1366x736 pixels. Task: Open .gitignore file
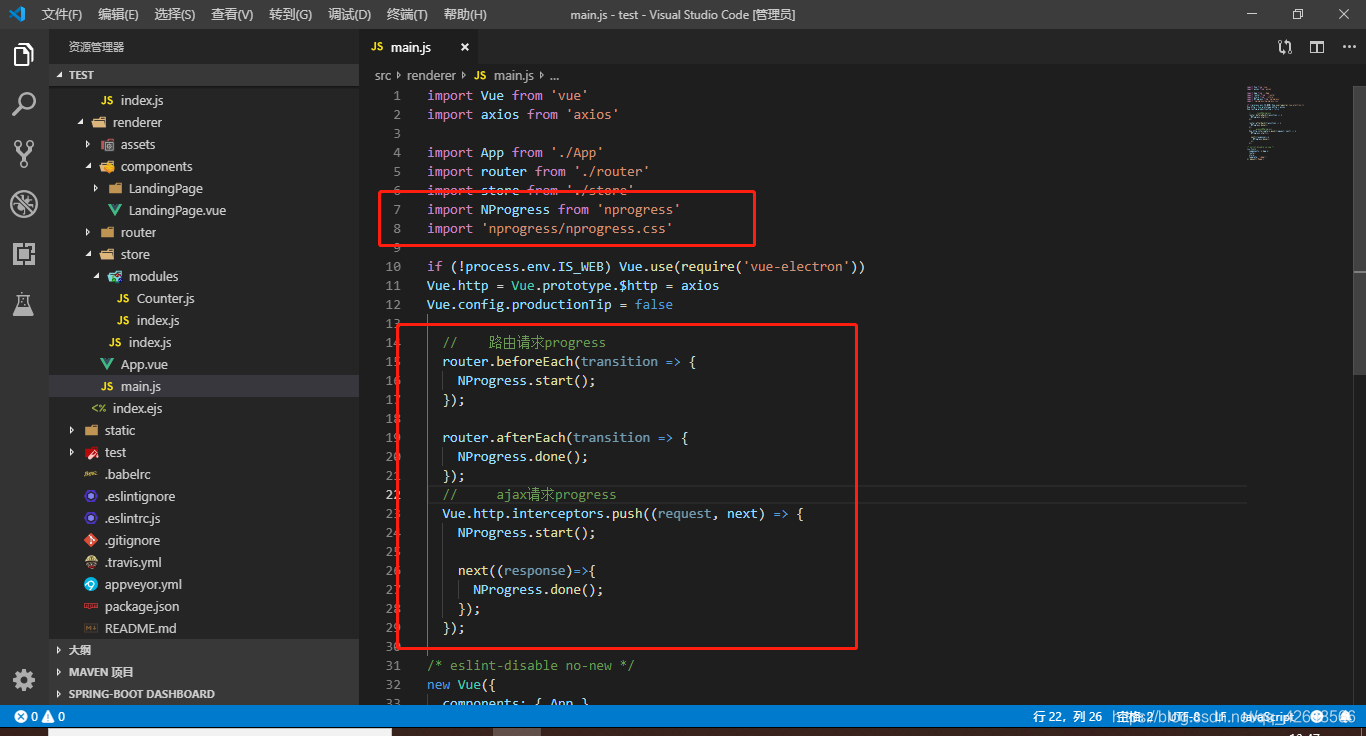coord(132,540)
